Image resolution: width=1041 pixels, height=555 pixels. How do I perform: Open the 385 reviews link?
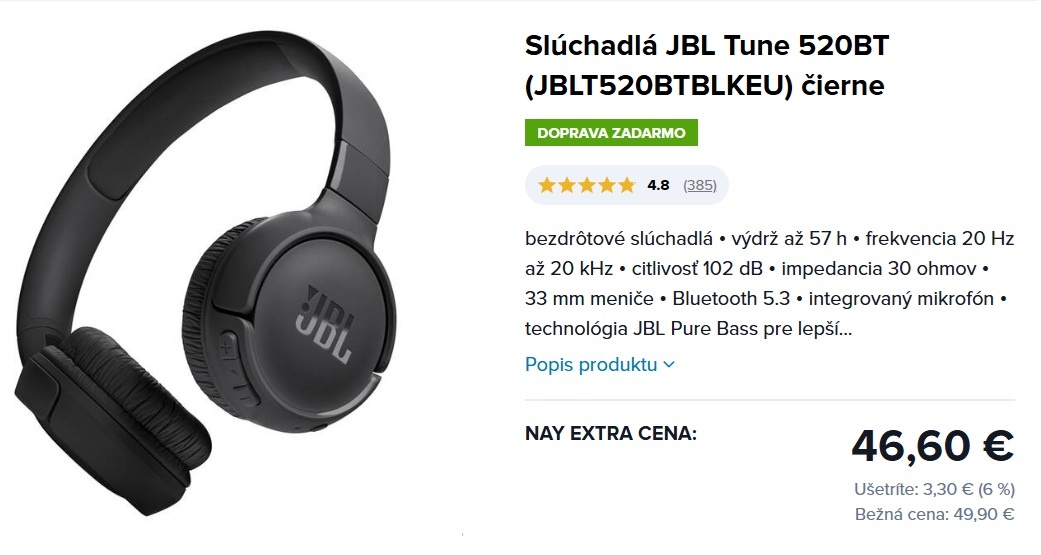tap(700, 185)
